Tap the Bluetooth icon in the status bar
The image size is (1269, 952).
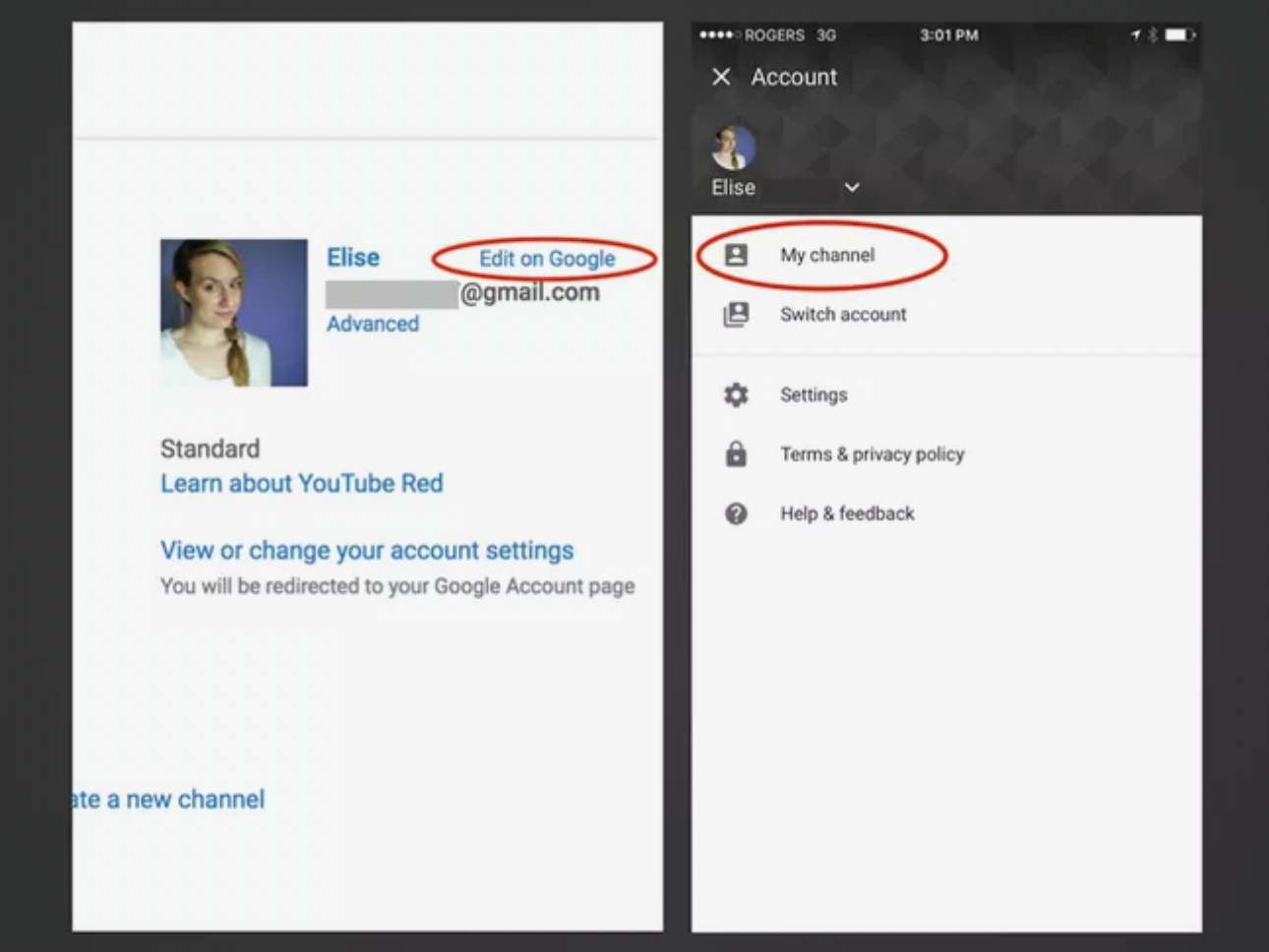pyautogui.click(x=1153, y=35)
